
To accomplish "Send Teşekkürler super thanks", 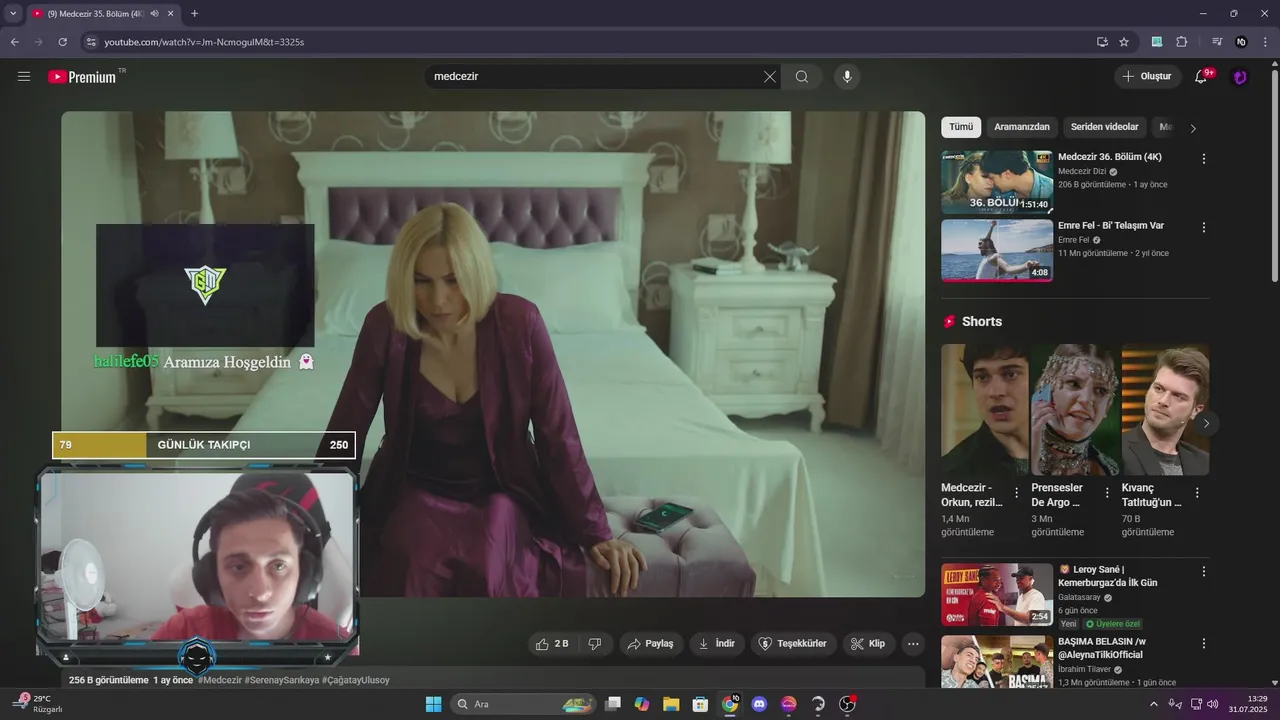I will coord(793,644).
